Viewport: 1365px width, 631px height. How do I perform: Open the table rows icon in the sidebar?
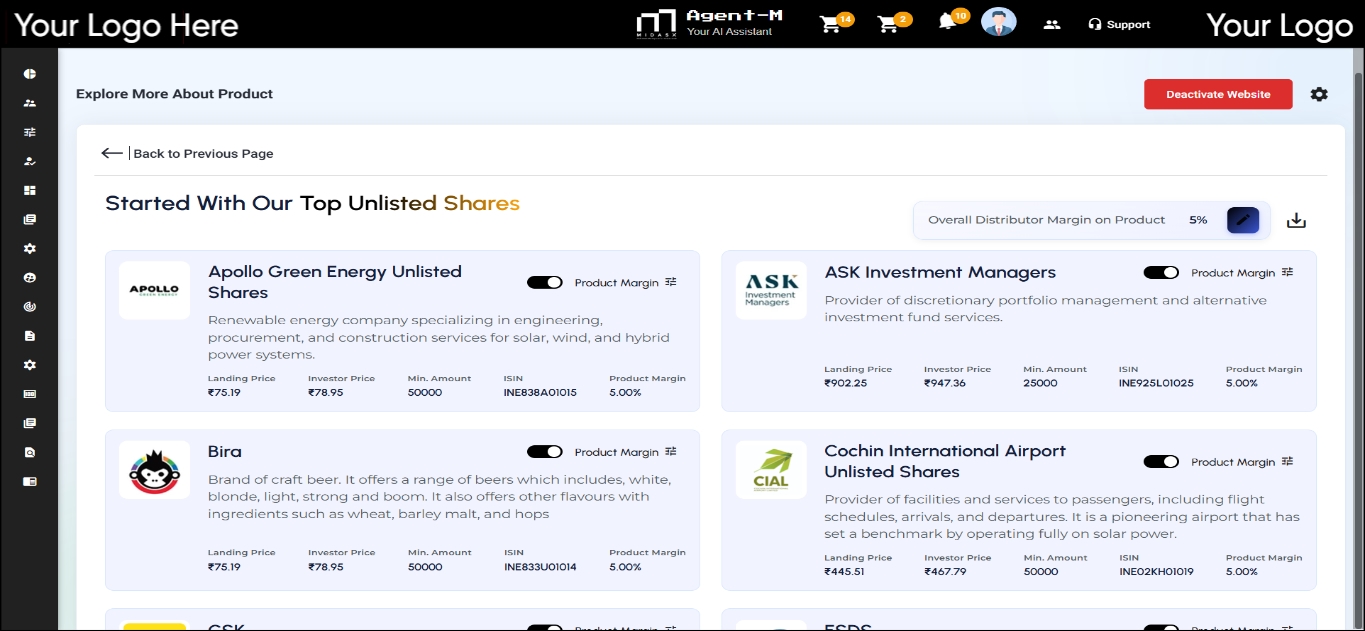click(30, 394)
